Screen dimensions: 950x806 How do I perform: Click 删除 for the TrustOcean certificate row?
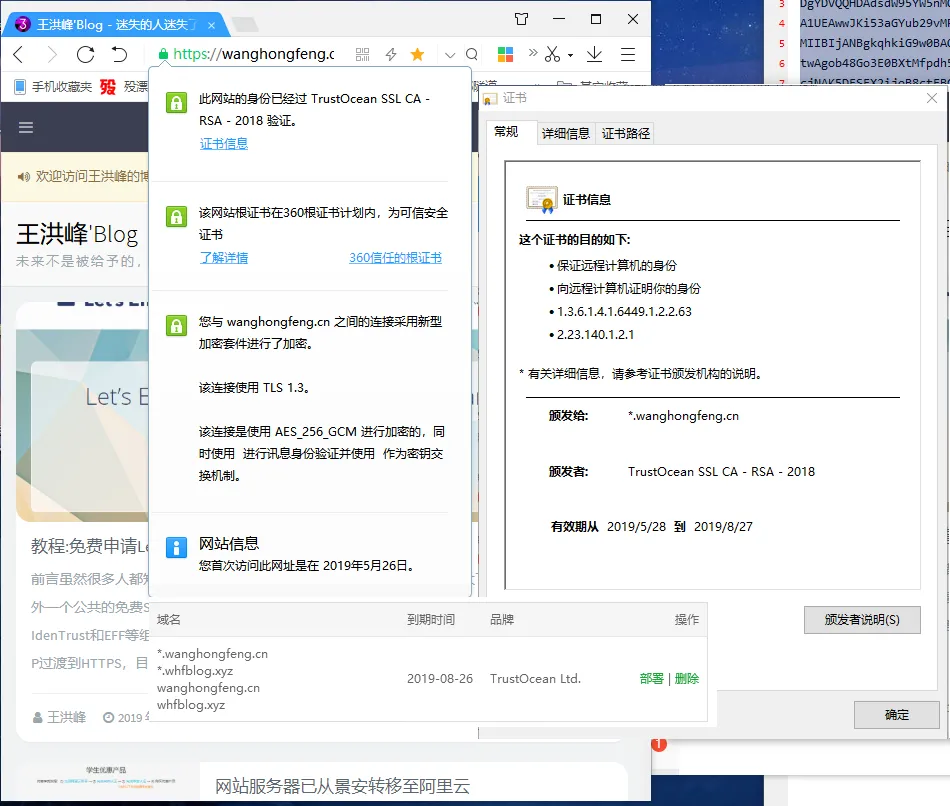point(686,679)
